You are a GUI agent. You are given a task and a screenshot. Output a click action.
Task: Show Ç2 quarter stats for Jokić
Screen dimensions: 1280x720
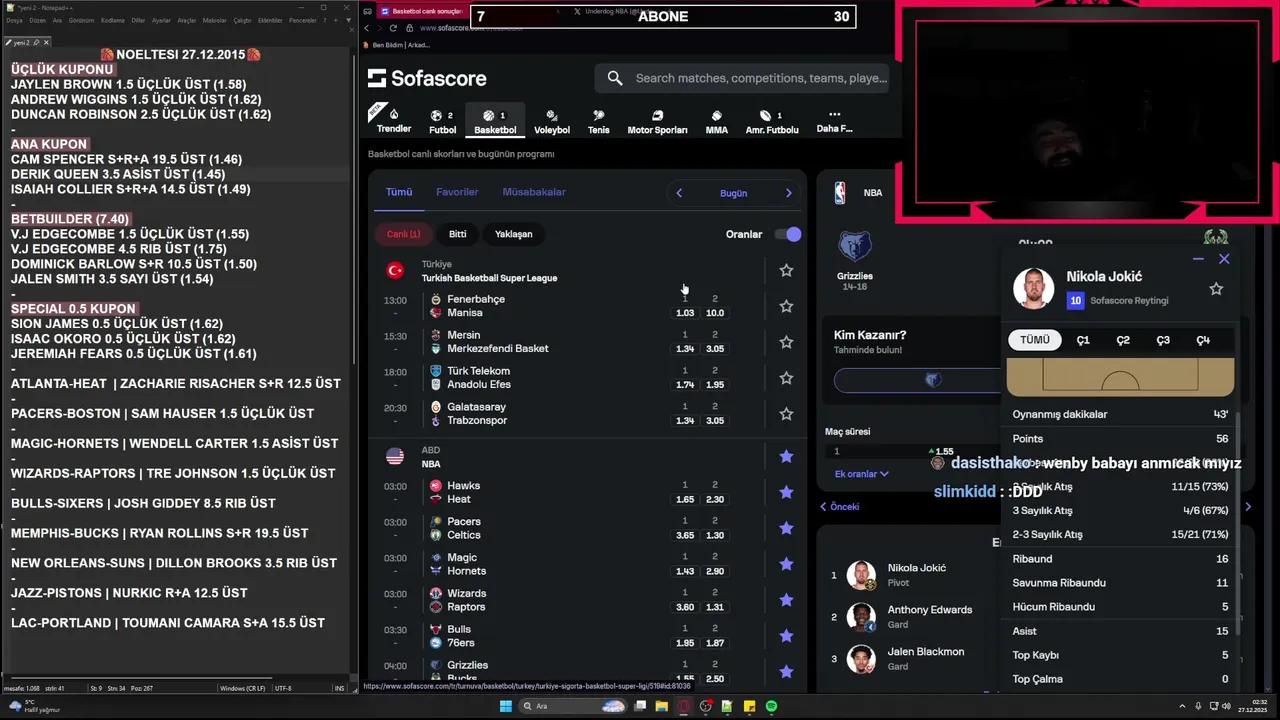(x=1123, y=340)
